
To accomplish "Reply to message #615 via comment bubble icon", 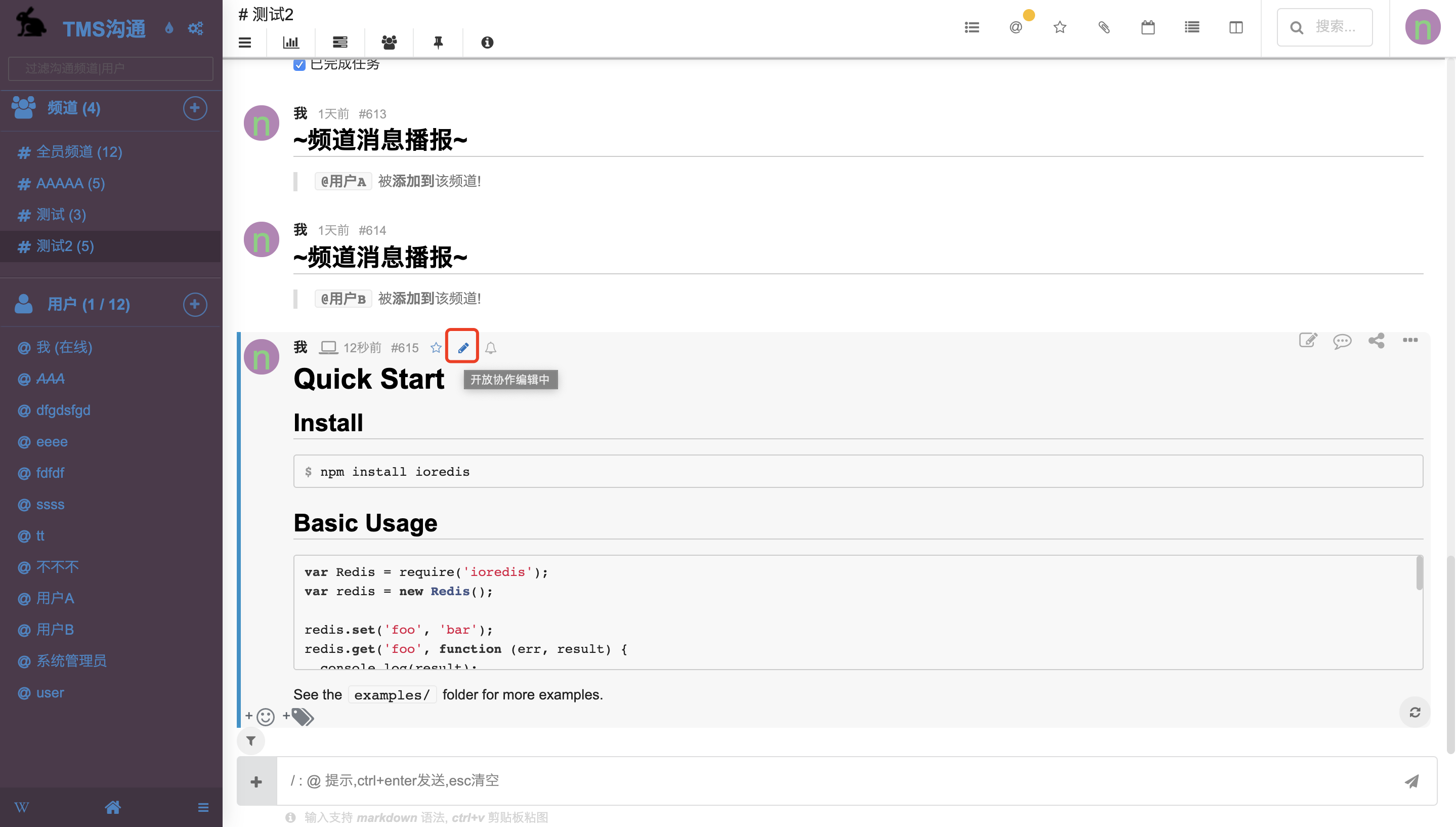I will point(1342,341).
